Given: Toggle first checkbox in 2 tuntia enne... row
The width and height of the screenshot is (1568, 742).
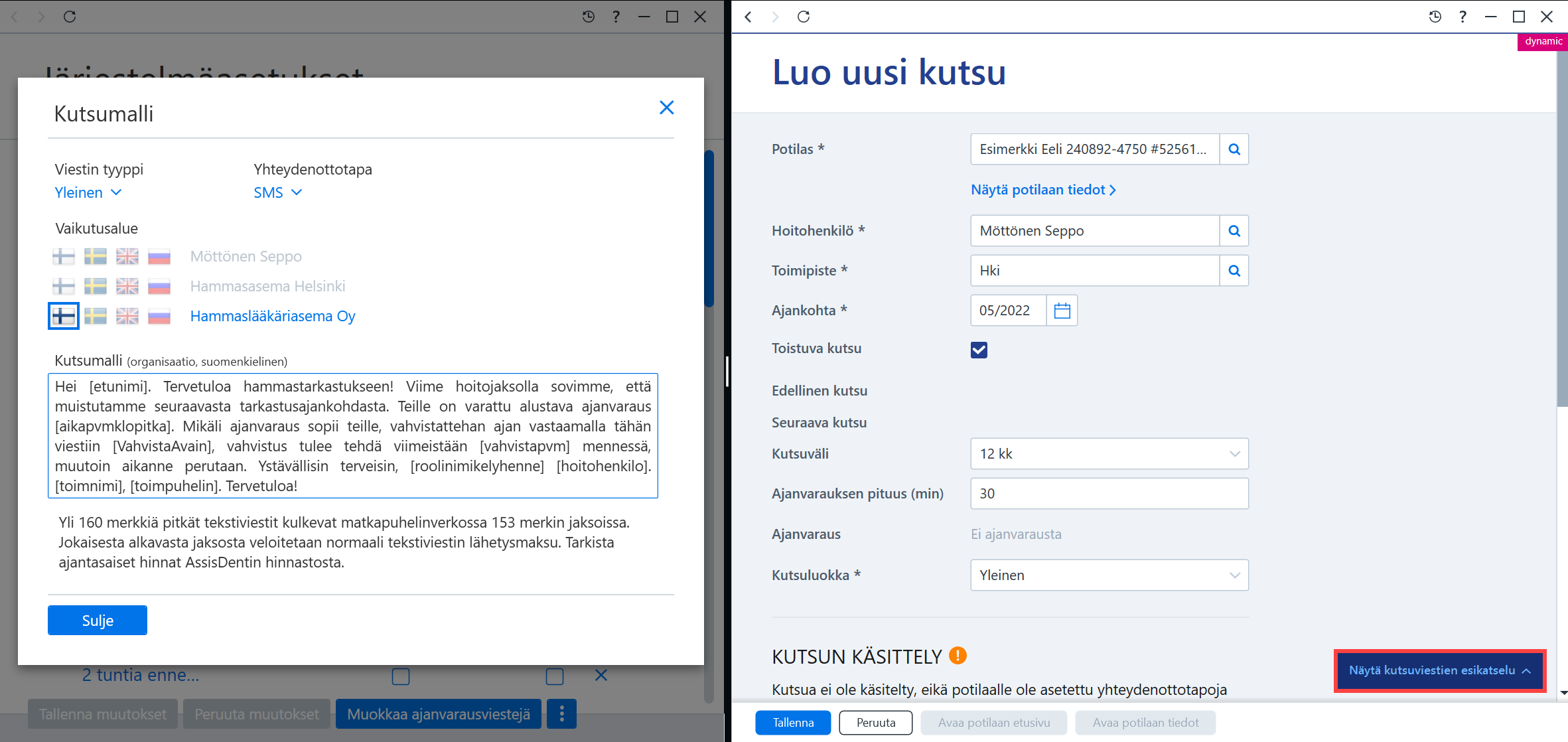Looking at the screenshot, I should pyautogui.click(x=401, y=676).
